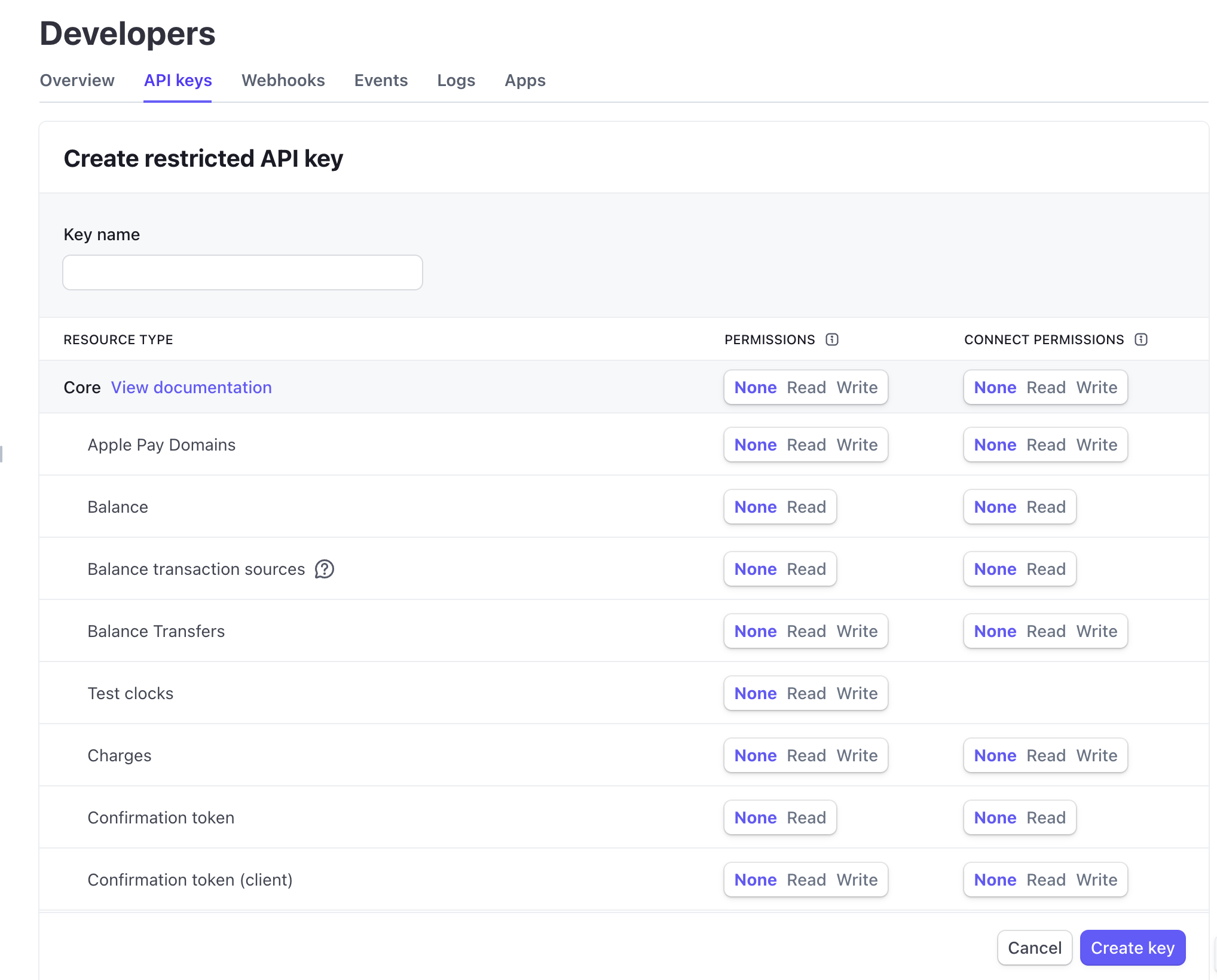Viewport: 1217px width, 980px height.
Task: Set Test clocks permission to Read
Action: [x=806, y=693]
